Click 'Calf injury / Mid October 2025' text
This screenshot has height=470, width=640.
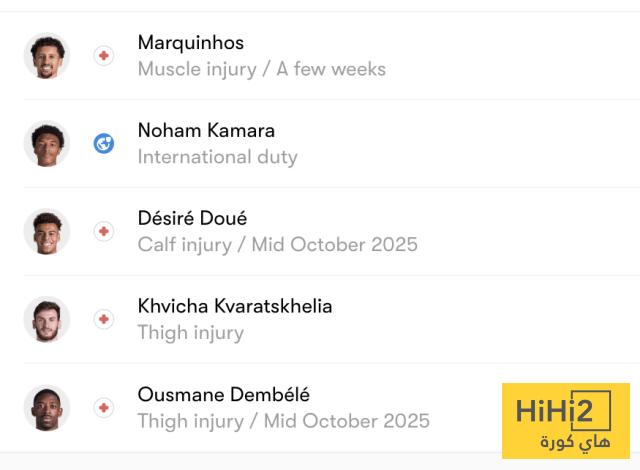coord(277,245)
